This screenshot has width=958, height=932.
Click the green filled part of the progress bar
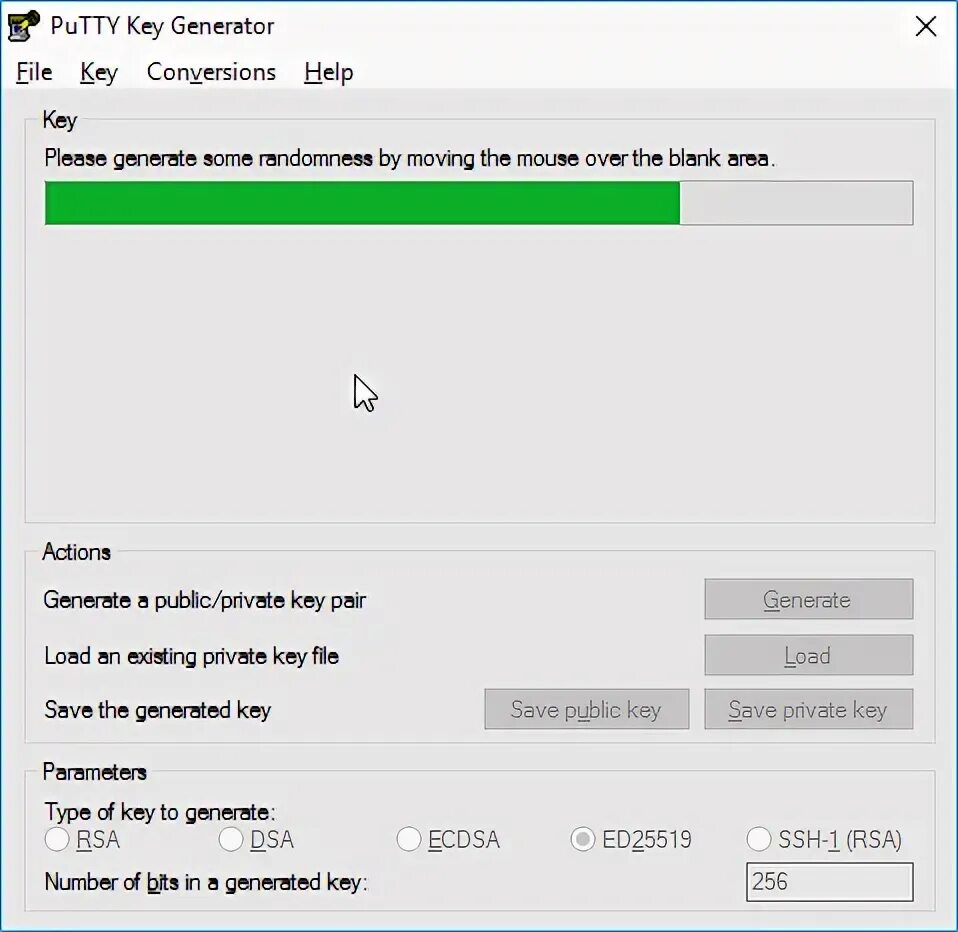(x=362, y=203)
